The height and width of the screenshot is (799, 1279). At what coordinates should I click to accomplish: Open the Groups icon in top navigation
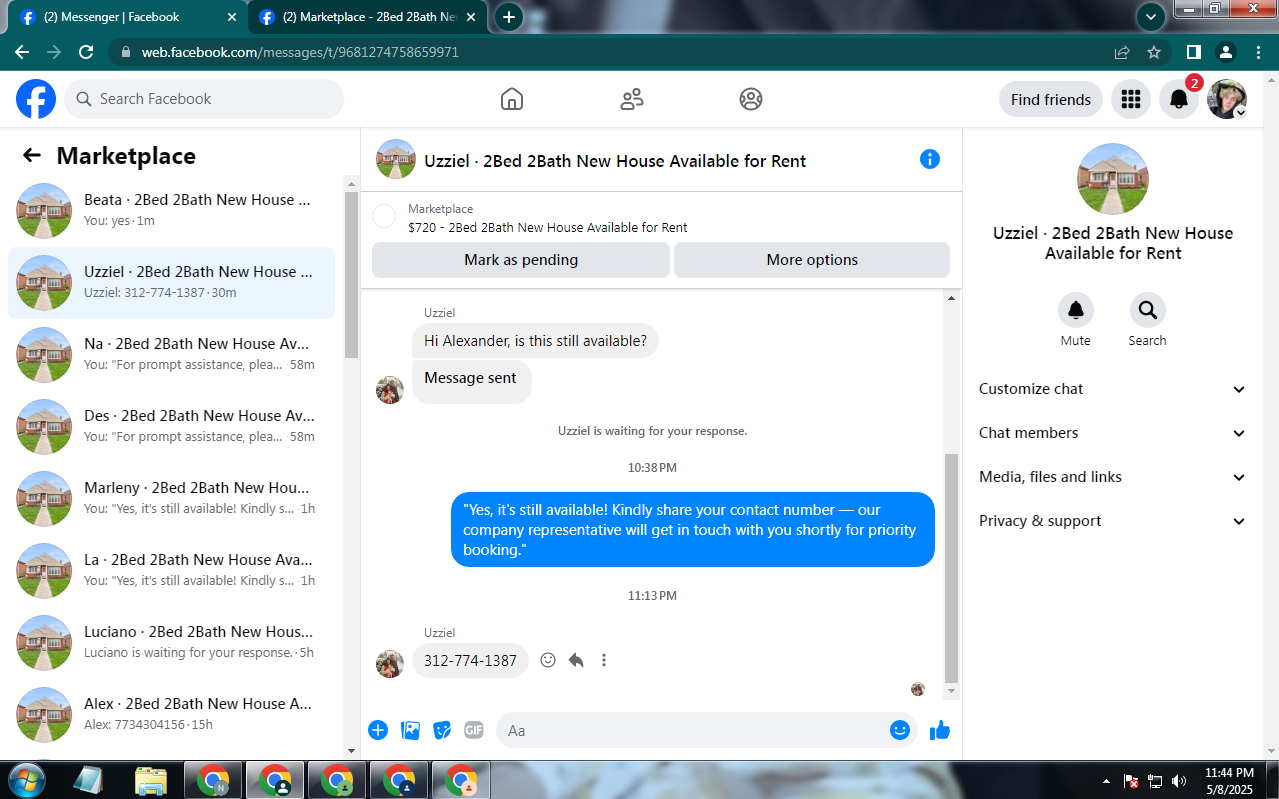[x=751, y=99]
